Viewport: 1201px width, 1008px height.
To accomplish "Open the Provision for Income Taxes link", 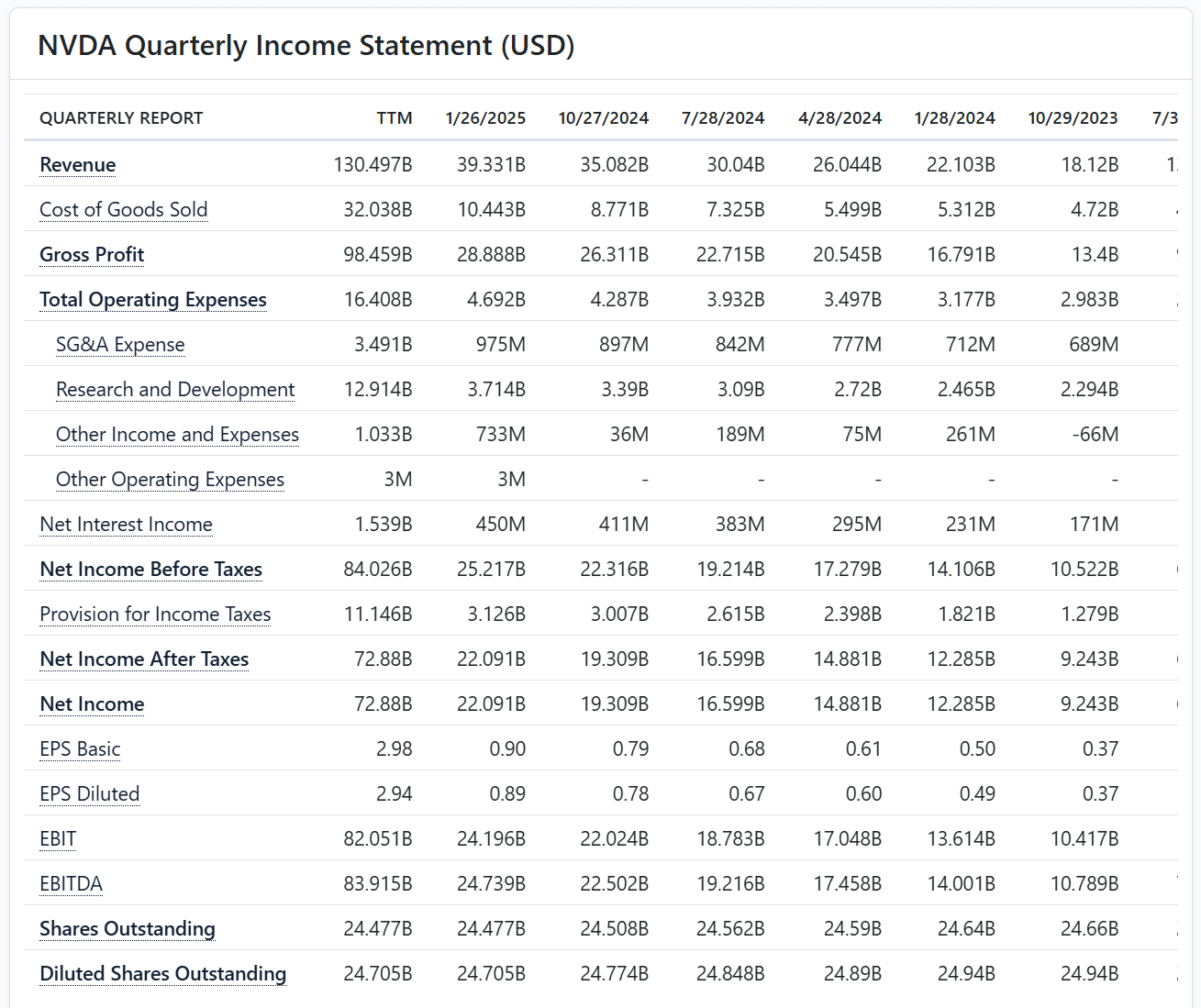I will [155, 615].
